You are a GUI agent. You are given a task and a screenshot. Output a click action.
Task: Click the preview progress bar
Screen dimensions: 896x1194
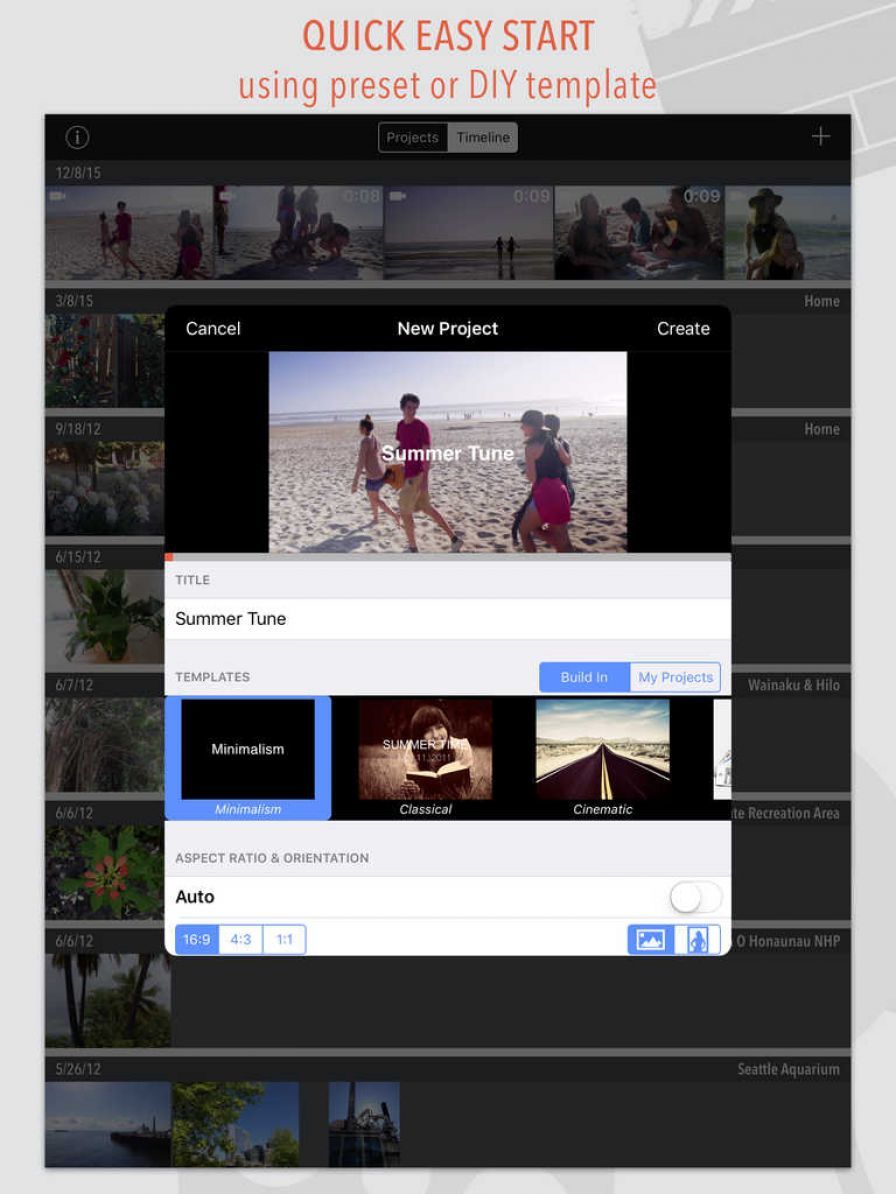coord(447,557)
